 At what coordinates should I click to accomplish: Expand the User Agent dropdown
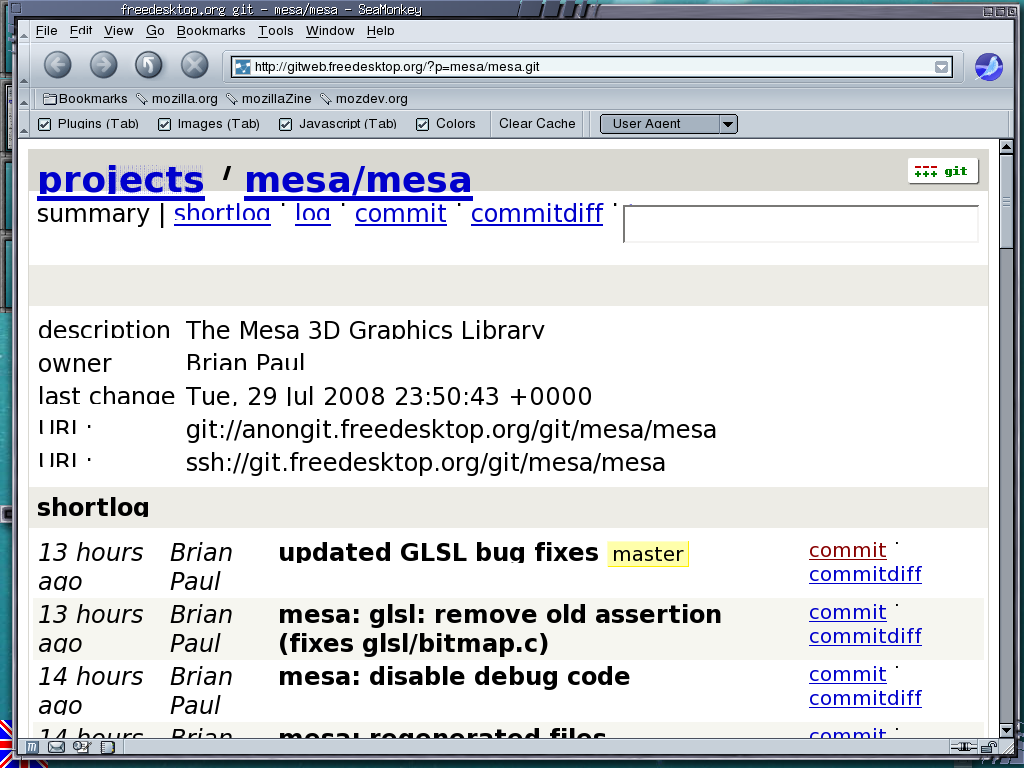[728, 124]
